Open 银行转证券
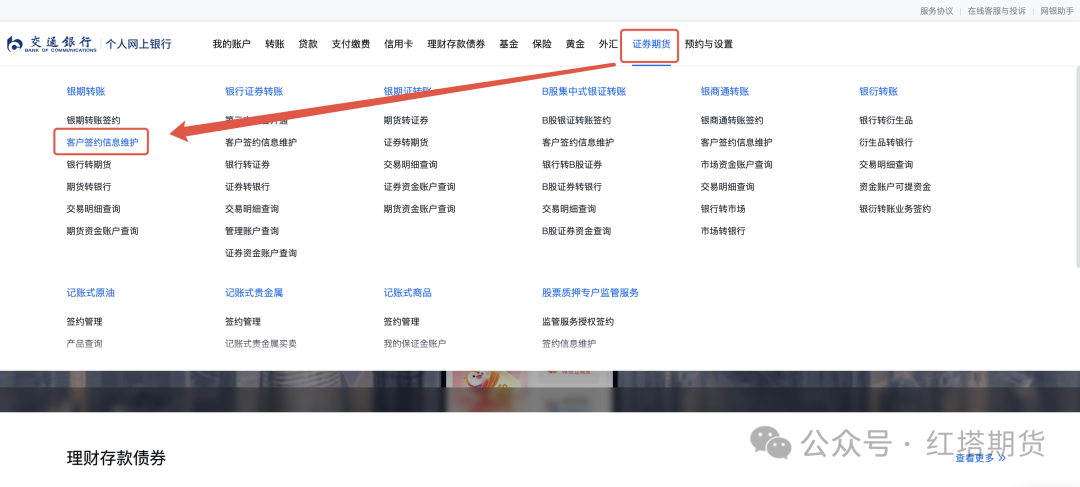This screenshot has height=487, width=1080. pyautogui.click(x=247, y=165)
